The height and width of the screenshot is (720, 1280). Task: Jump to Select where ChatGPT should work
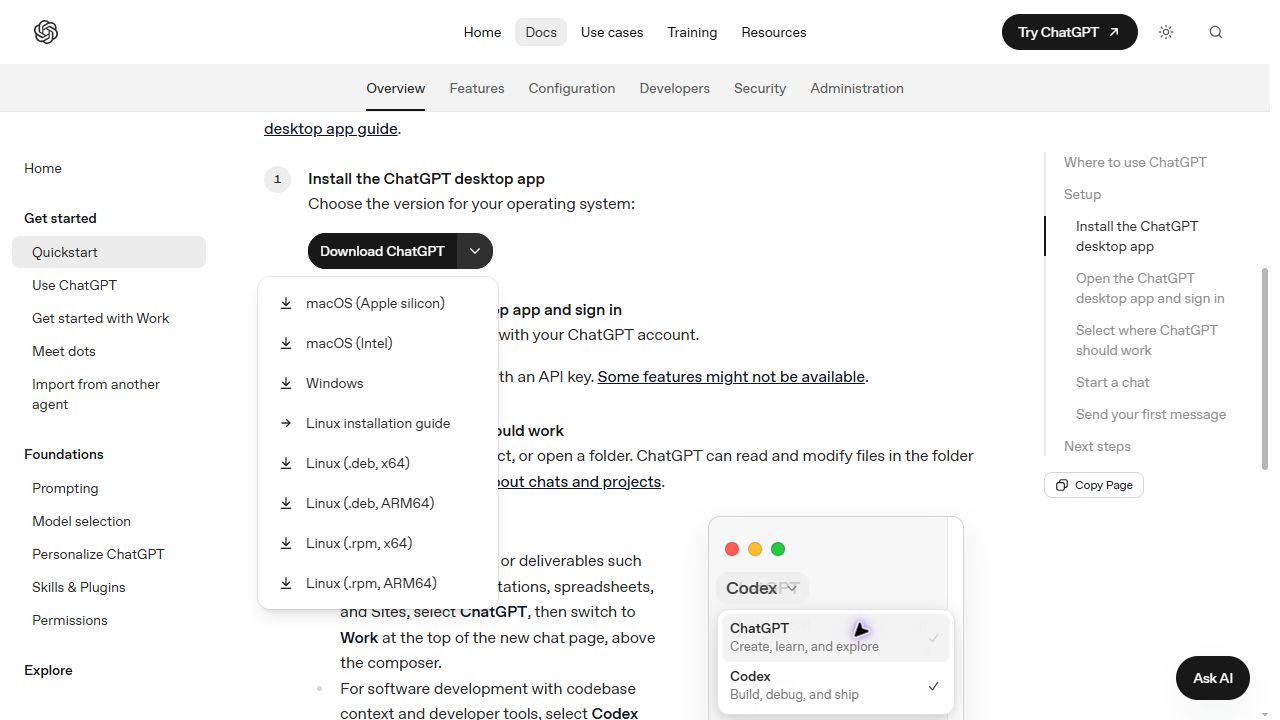pos(1147,340)
